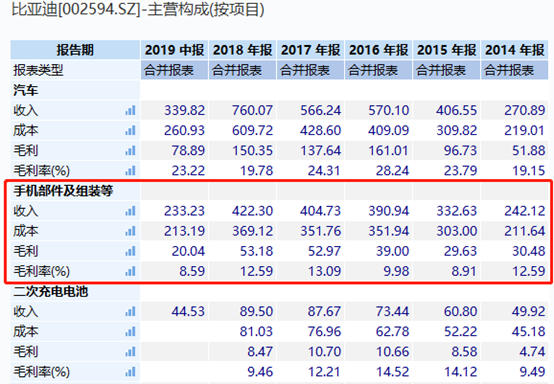
Task: Click phone parts revenue value 233.23
Action: 184,211
